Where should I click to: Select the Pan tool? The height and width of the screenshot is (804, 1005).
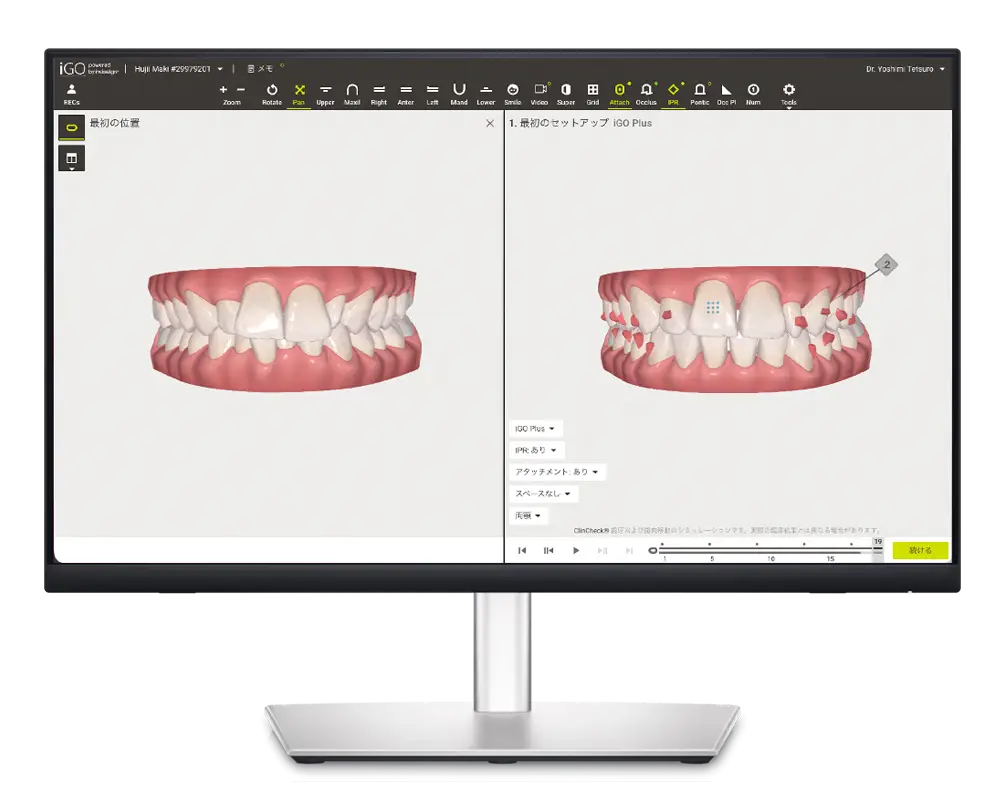[x=299, y=94]
